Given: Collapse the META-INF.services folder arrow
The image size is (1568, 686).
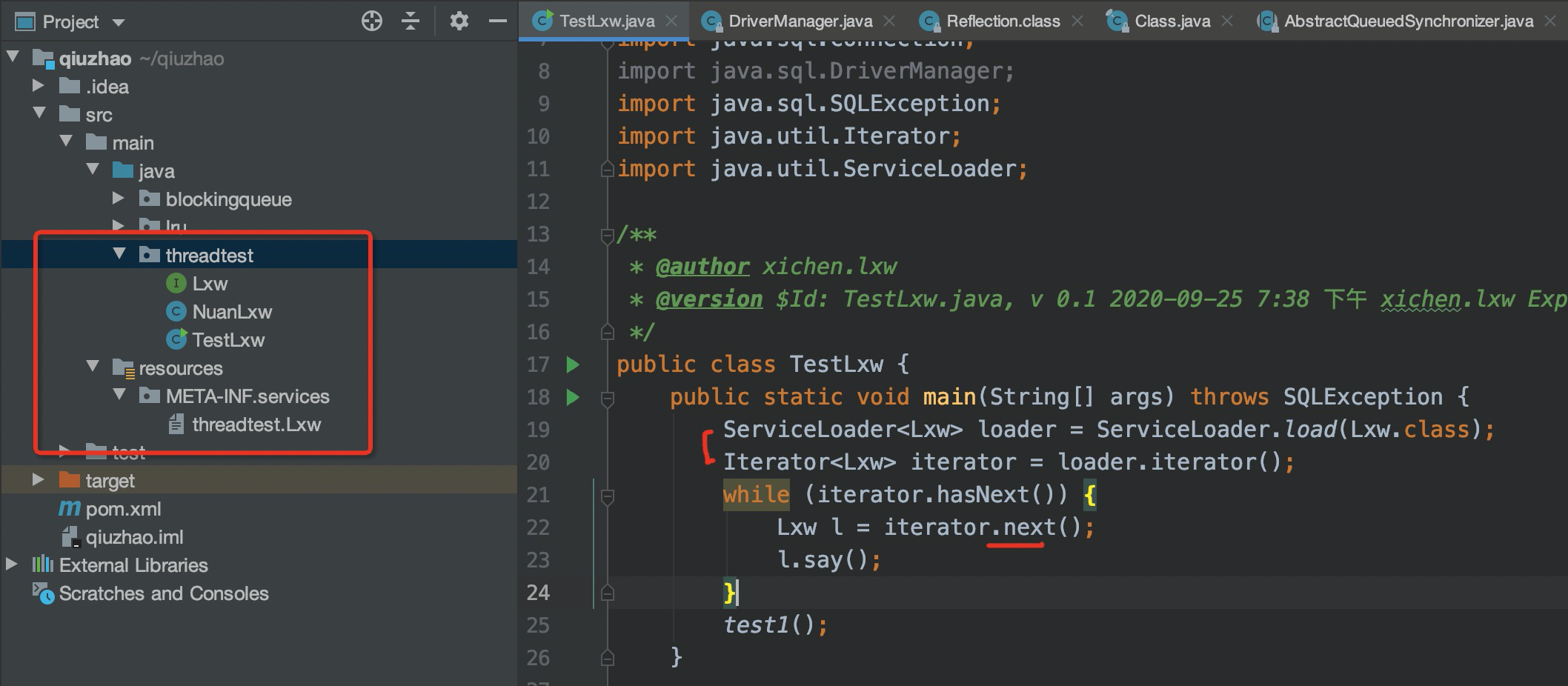Looking at the screenshot, I should pyautogui.click(x=119, y=394).
